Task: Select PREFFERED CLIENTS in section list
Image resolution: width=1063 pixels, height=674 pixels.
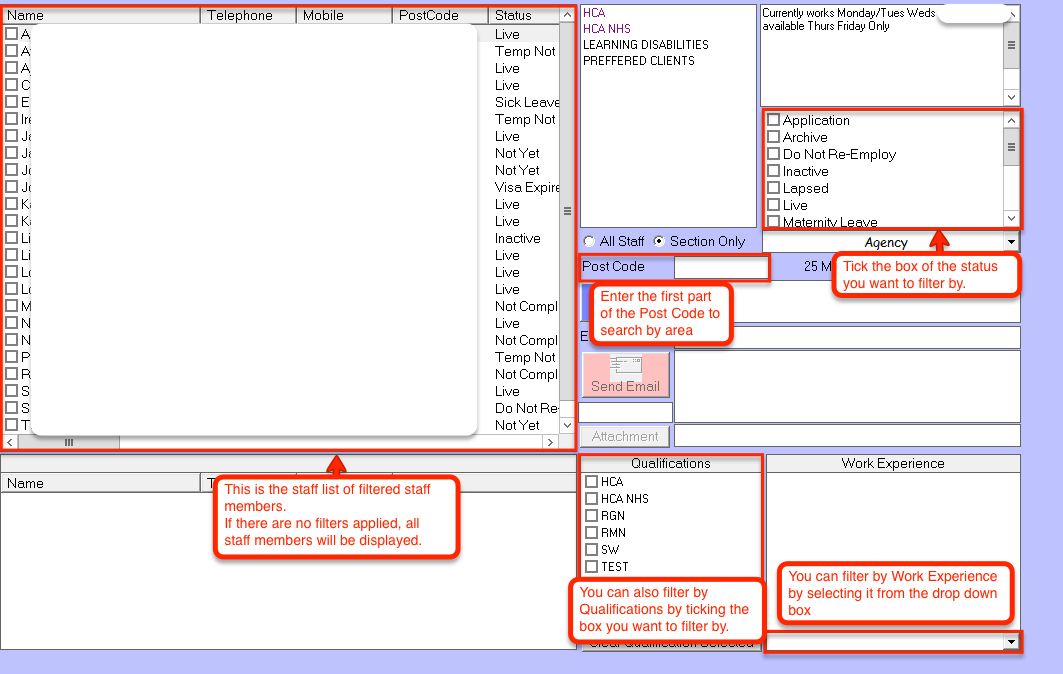Action: (638, 61)
